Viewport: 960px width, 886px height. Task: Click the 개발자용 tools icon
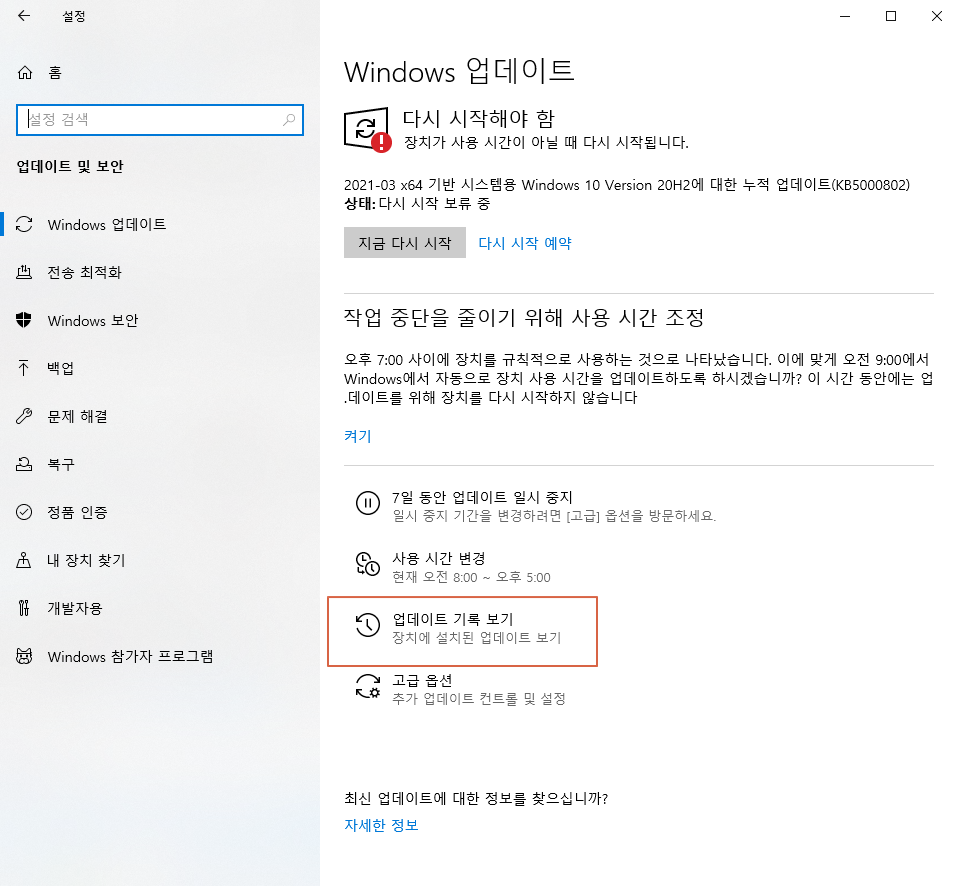(23, 608)
